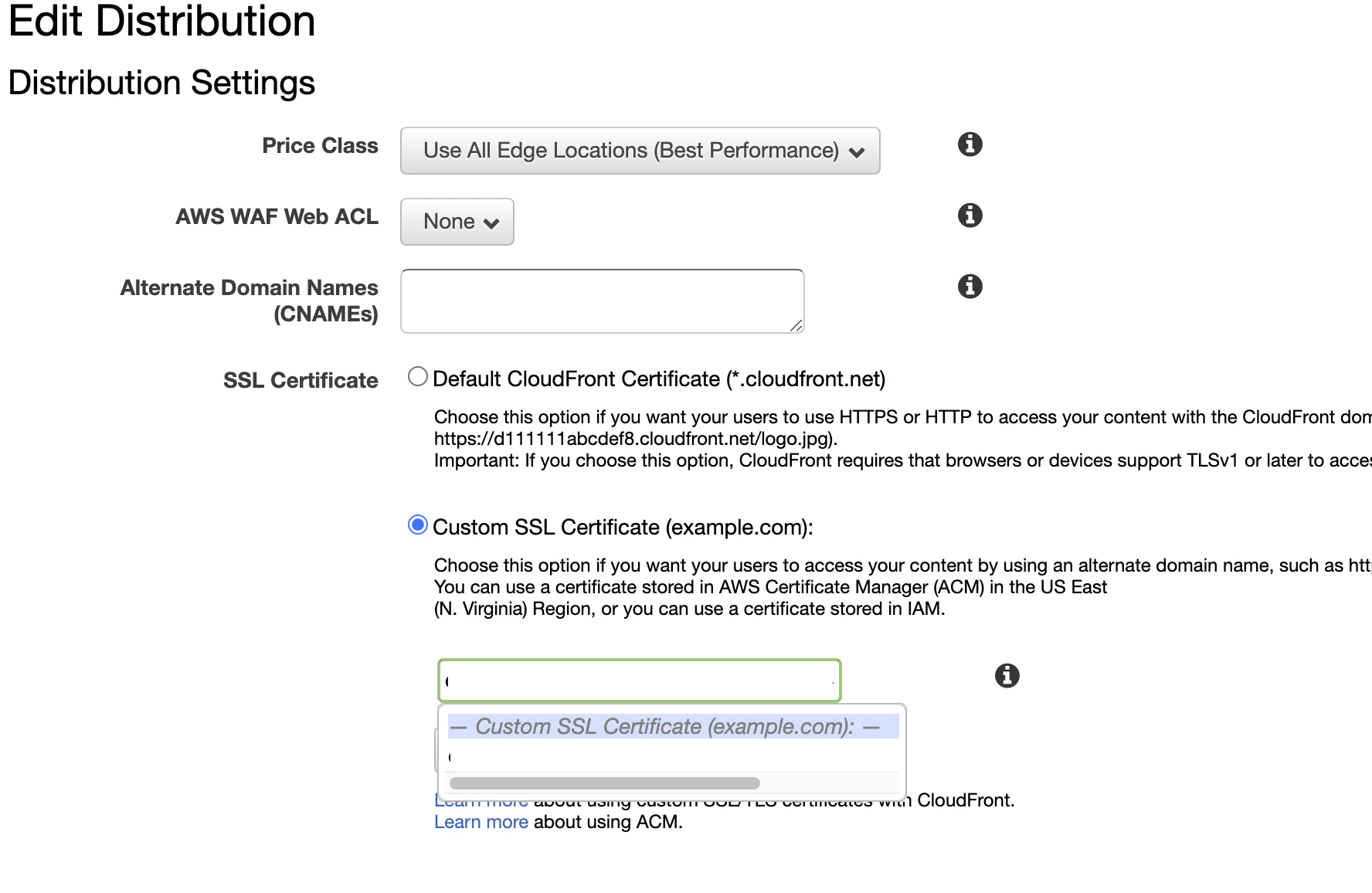Screen dimensions: 1372x893
Task: Select the Default CloudFront Certificate radio button
Action: [x=418, y=376]
